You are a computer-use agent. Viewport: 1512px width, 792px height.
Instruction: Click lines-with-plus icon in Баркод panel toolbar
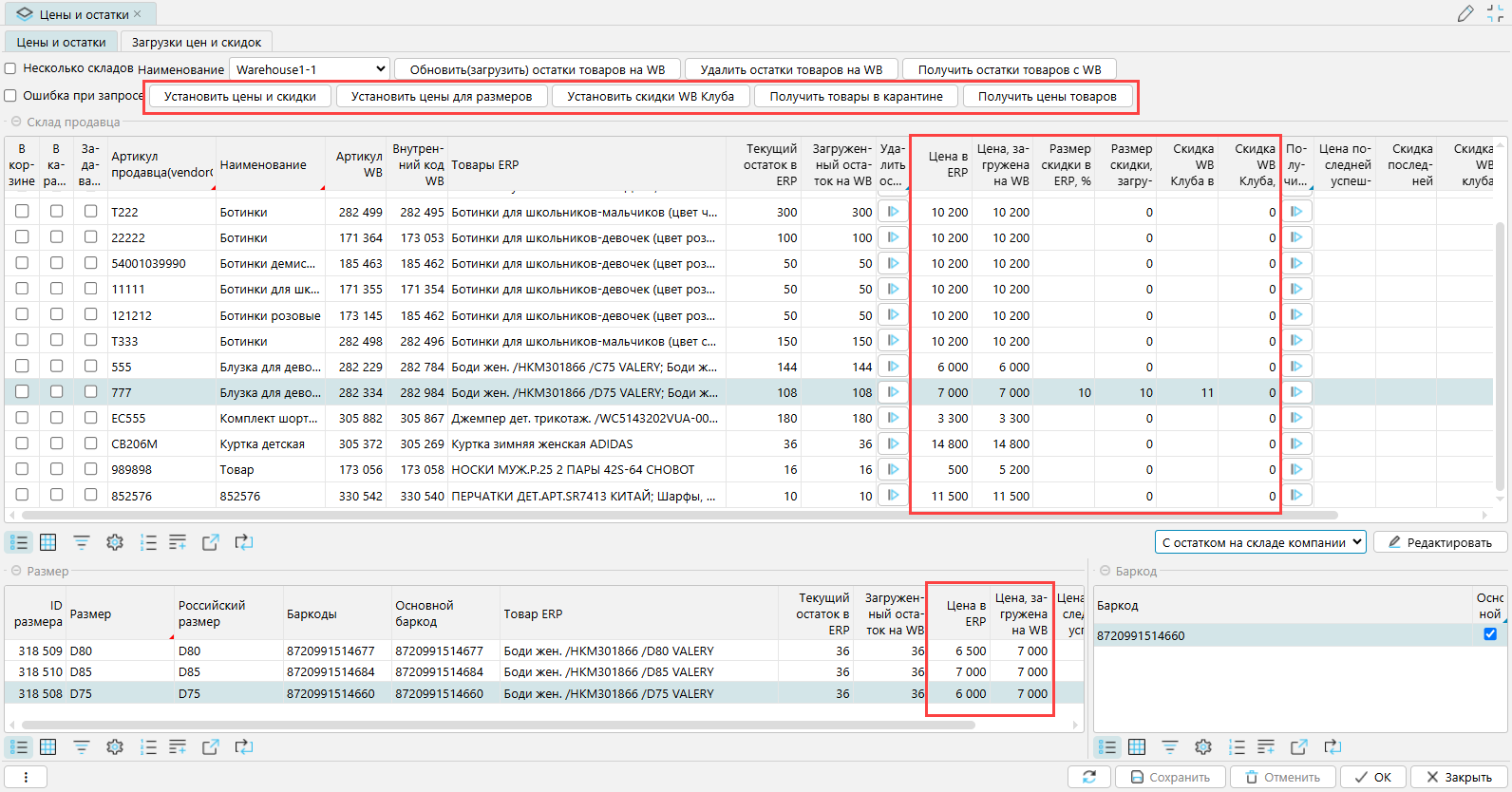pyautogui.click(x=1266, y=747)
